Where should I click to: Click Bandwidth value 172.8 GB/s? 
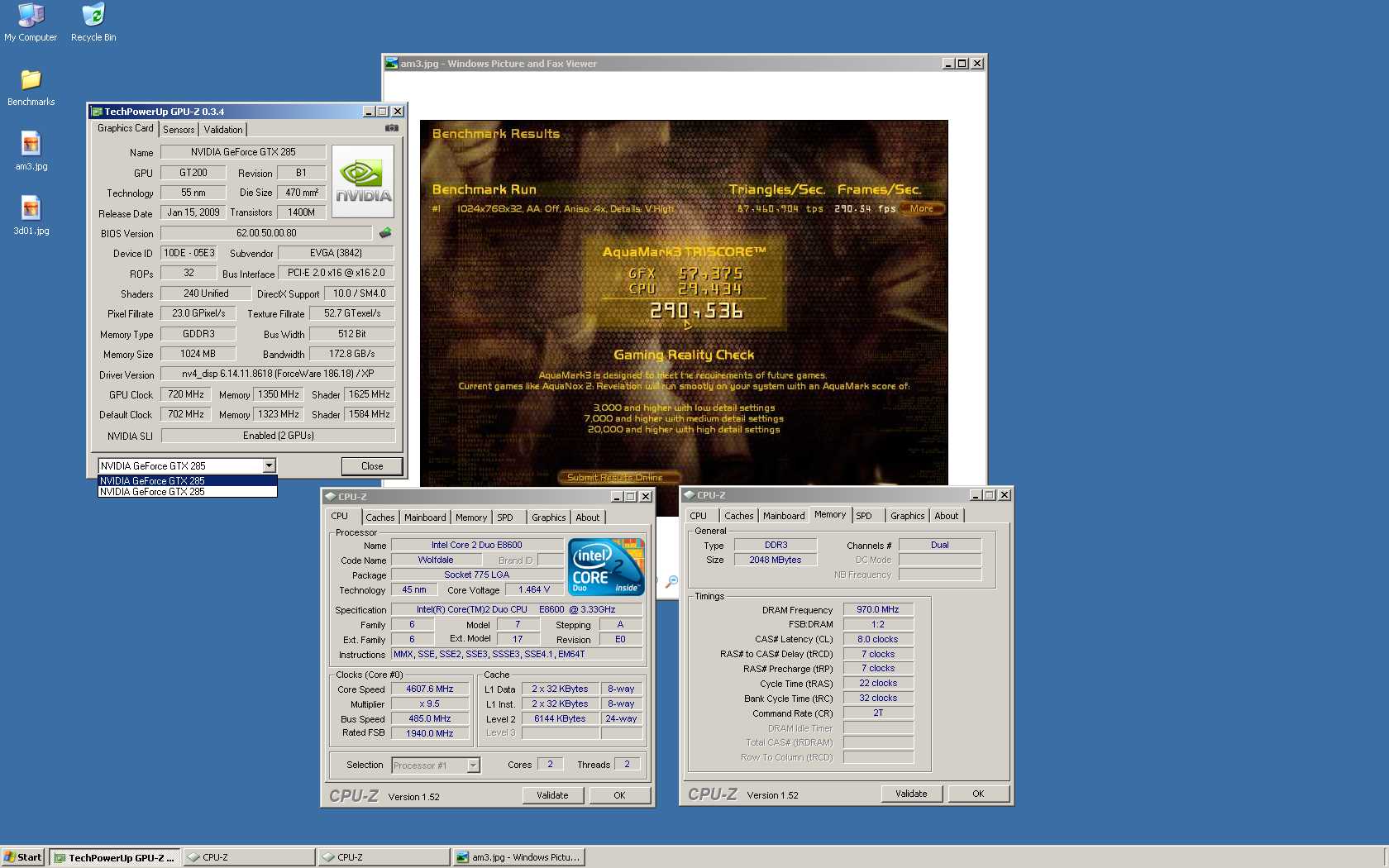(352, 354)
